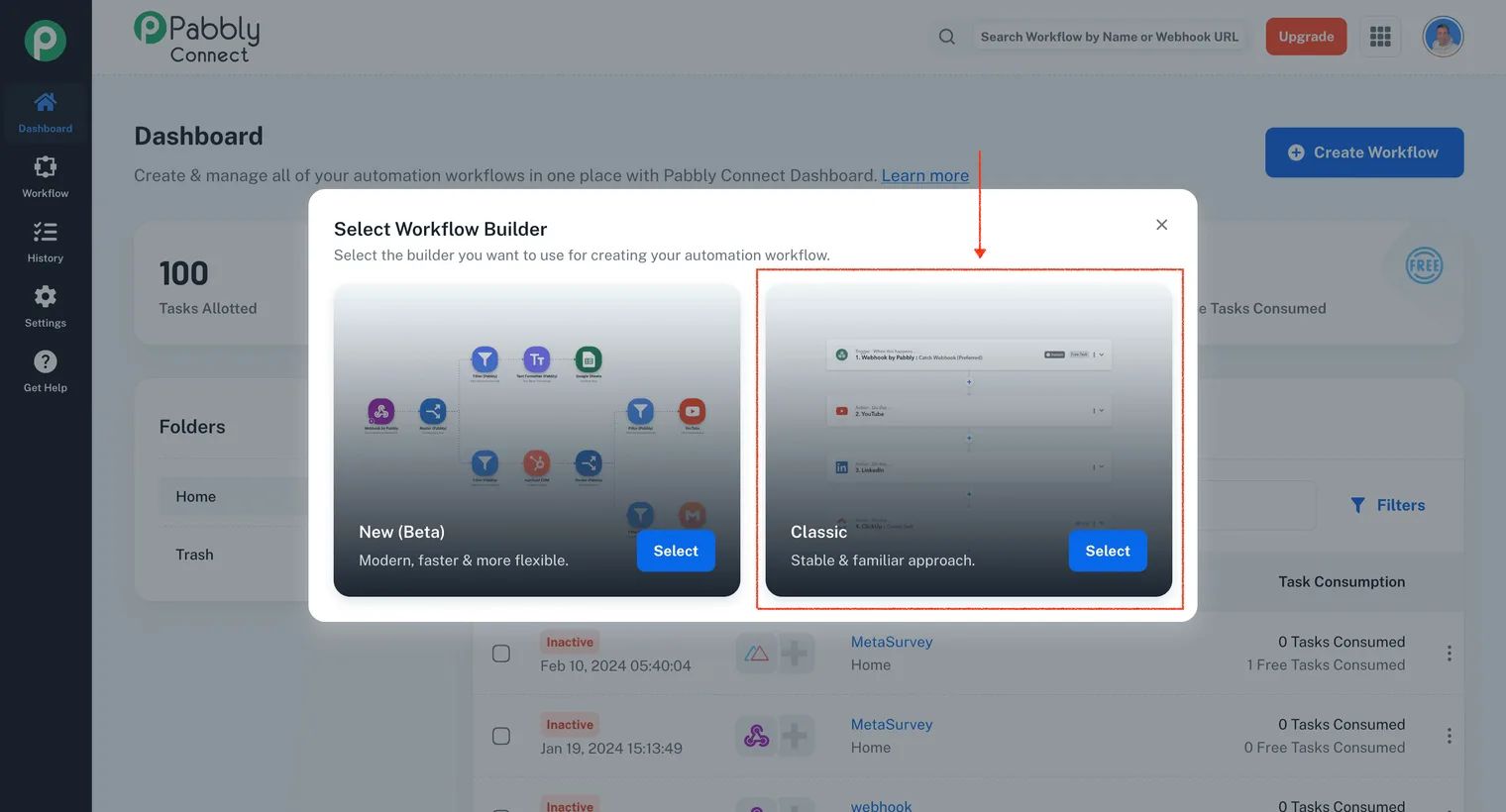Close the Select Workflow Builder dialog
1506x812 pixels.
[1161, 225]
